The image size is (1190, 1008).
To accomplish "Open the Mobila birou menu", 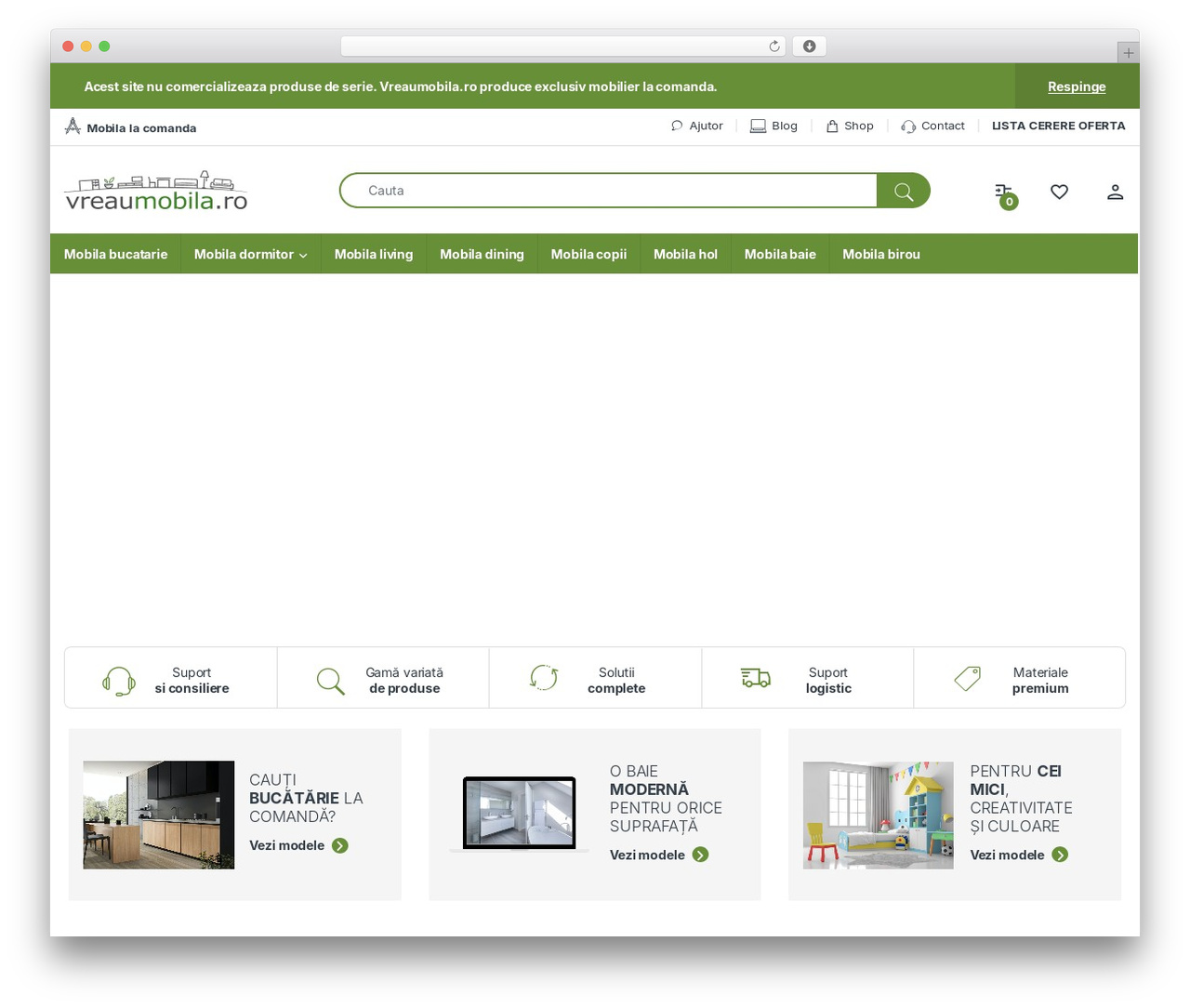I will (881, 254).
